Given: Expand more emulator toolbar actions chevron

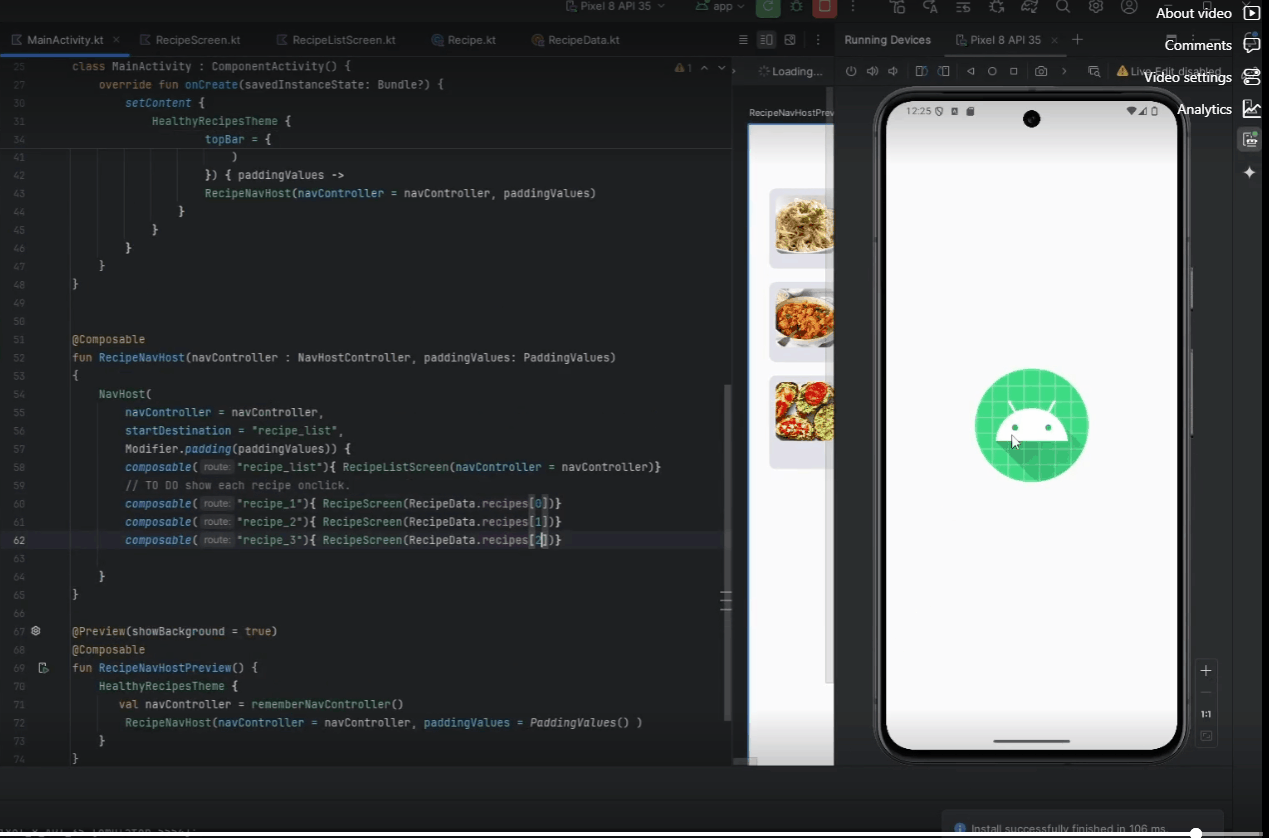Looking at the screenshot, I should [1064, 72].
